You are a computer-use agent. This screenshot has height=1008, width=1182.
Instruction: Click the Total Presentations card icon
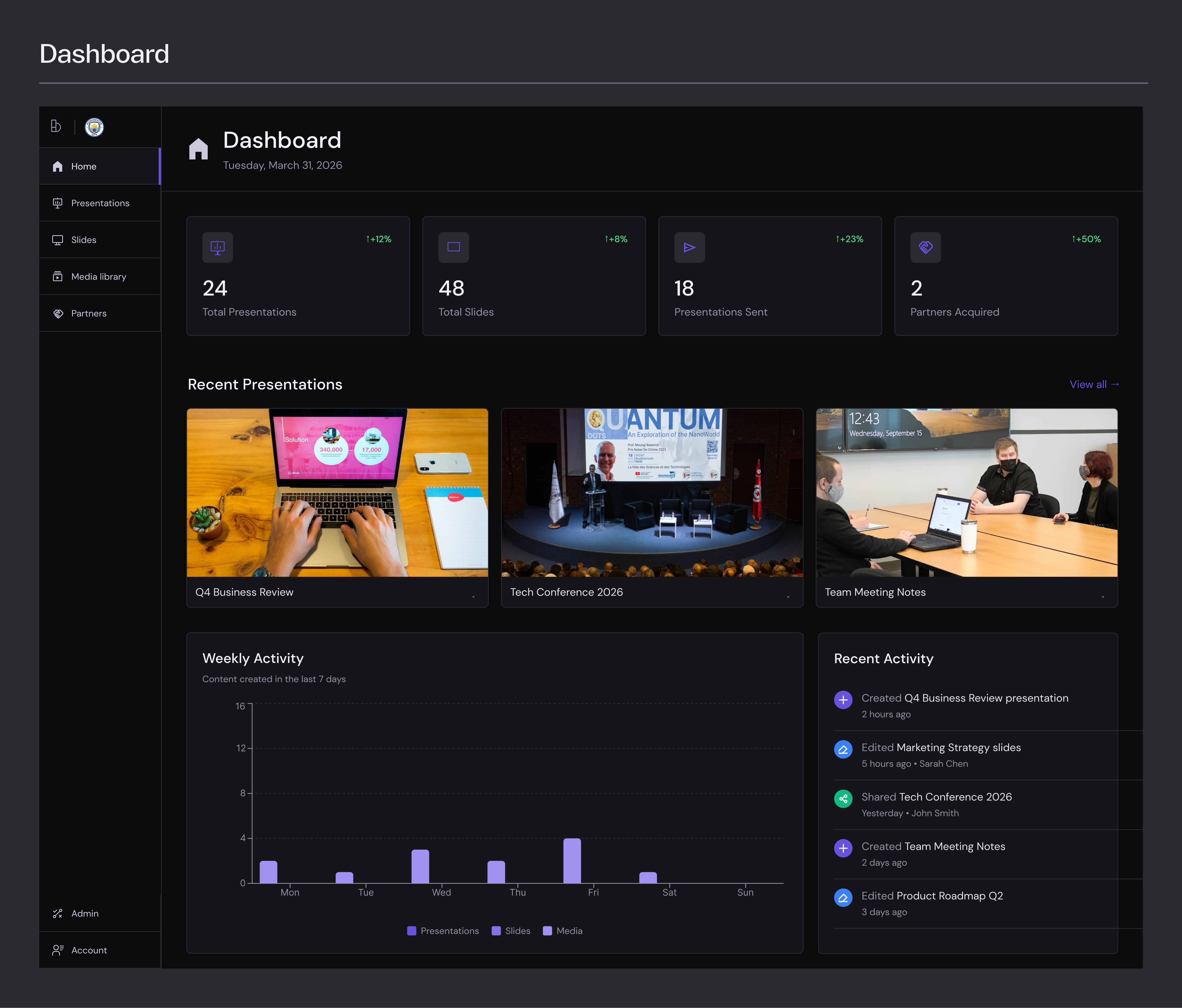(217, 247)
